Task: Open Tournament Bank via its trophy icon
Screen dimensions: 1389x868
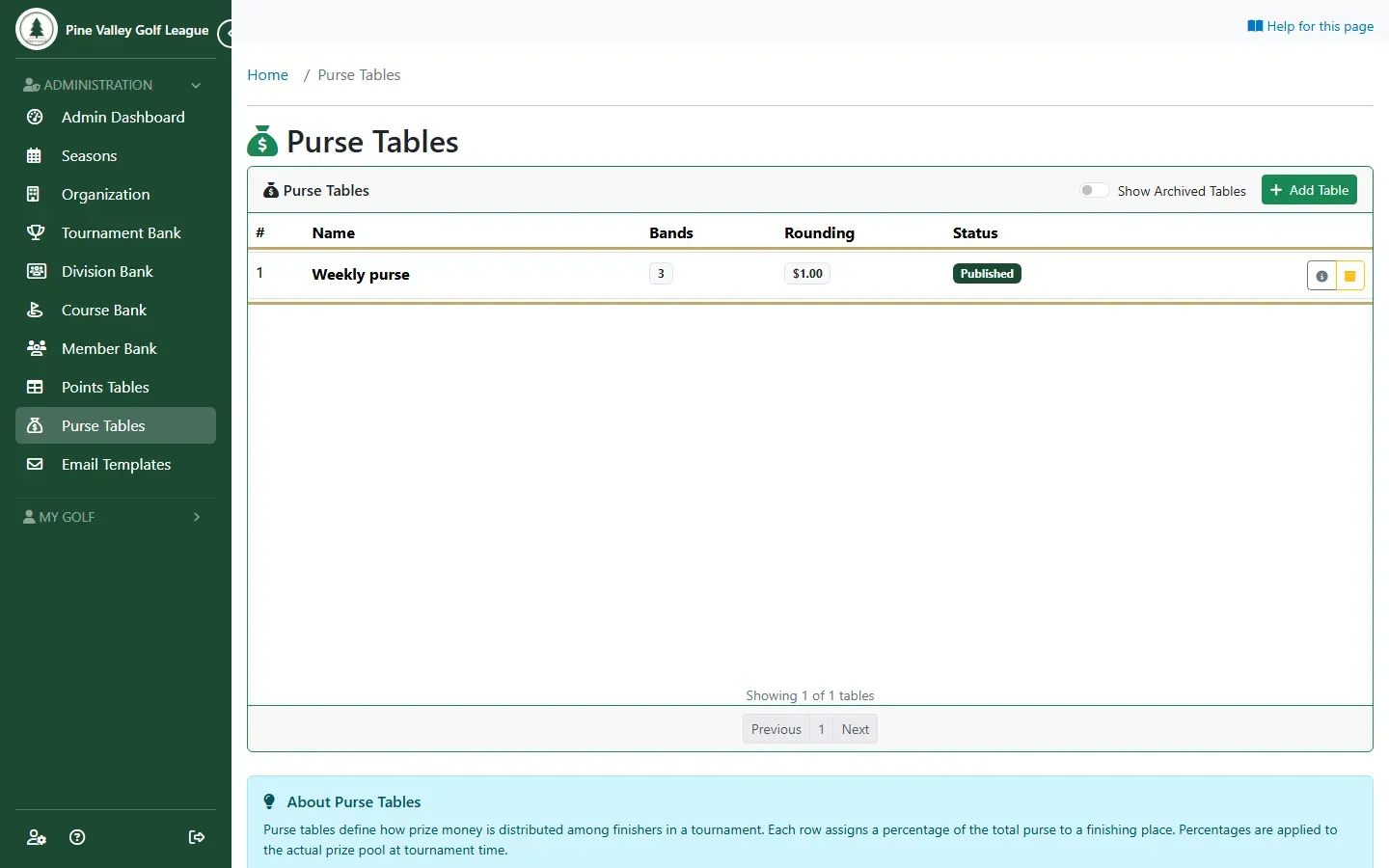Action: point(35,232)
